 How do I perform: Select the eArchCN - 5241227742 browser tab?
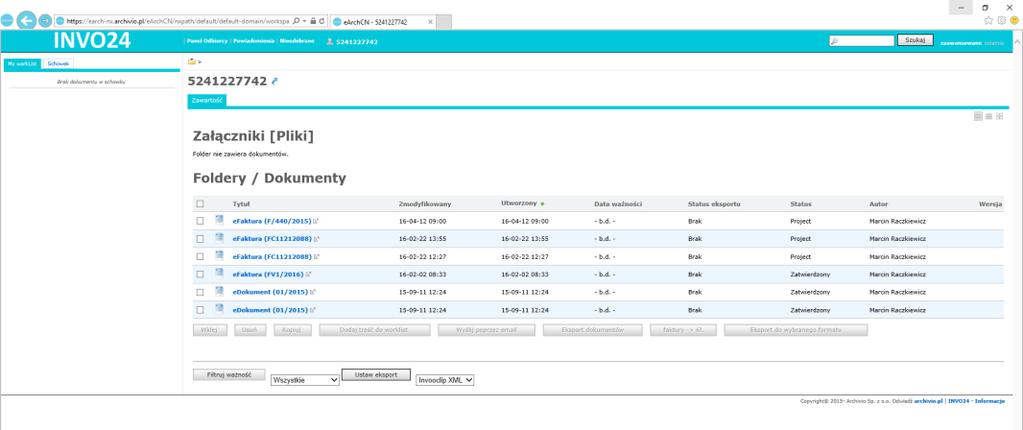click(x=382, y=22)
